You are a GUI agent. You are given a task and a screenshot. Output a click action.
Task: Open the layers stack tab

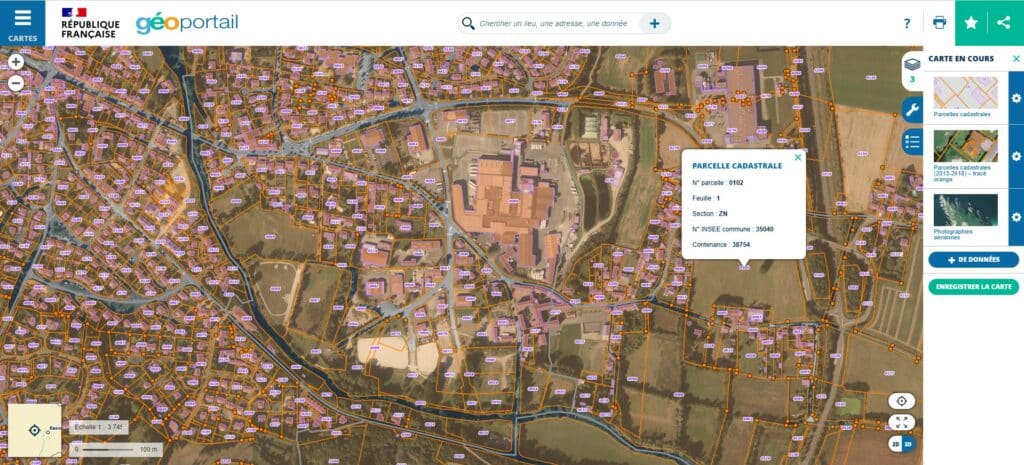[911, 68]
